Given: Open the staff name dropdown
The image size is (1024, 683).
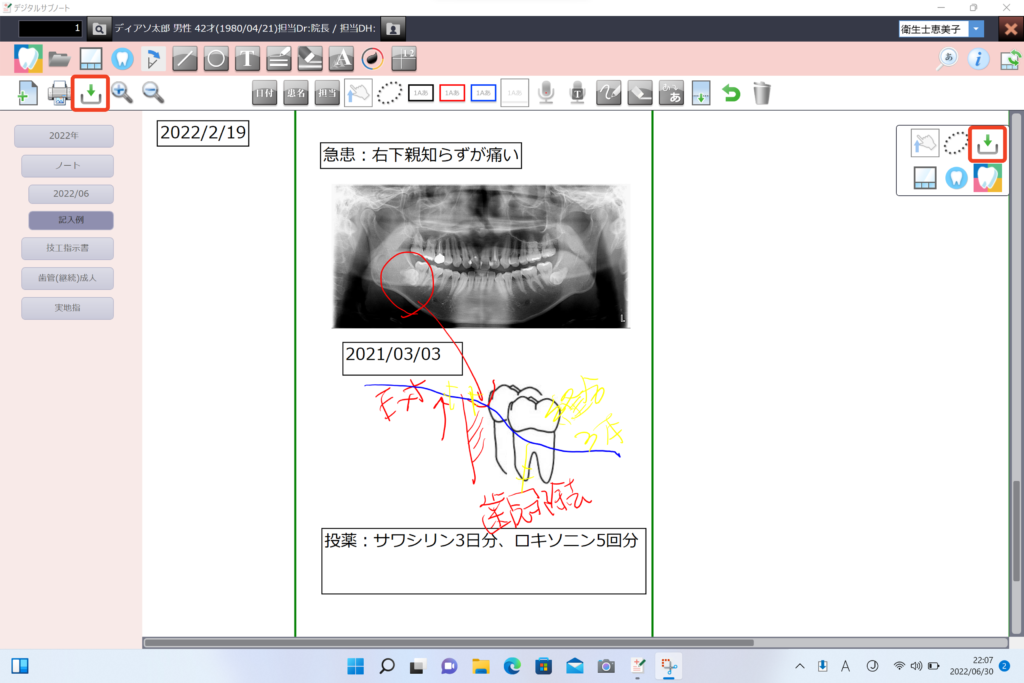Looking at the screenshot, I should tap(976, 29).
